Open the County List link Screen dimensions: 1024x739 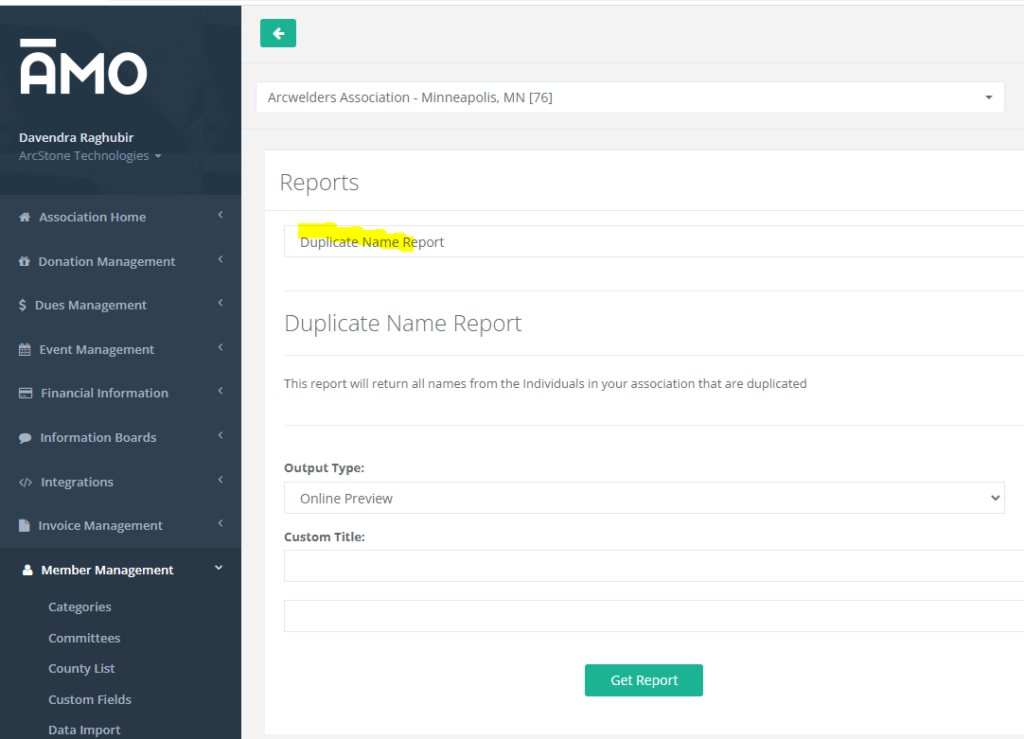click(x=82, y=669)
